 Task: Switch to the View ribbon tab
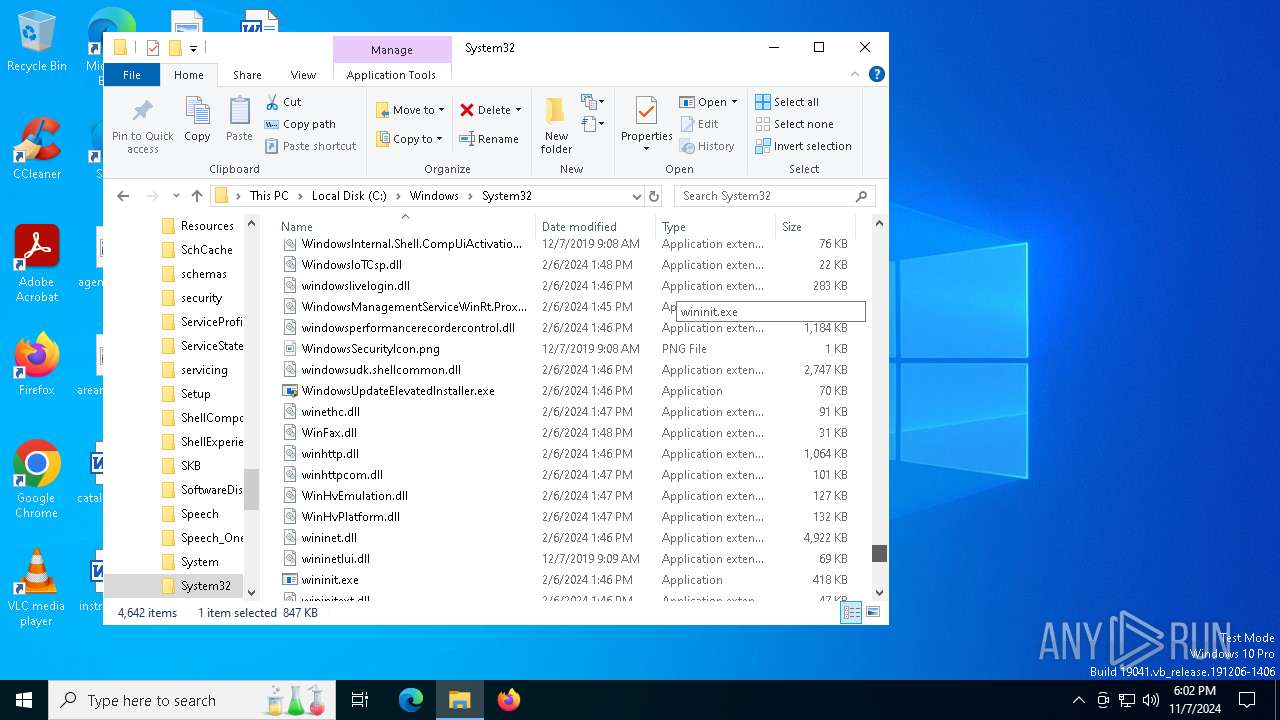pos(303,75)
